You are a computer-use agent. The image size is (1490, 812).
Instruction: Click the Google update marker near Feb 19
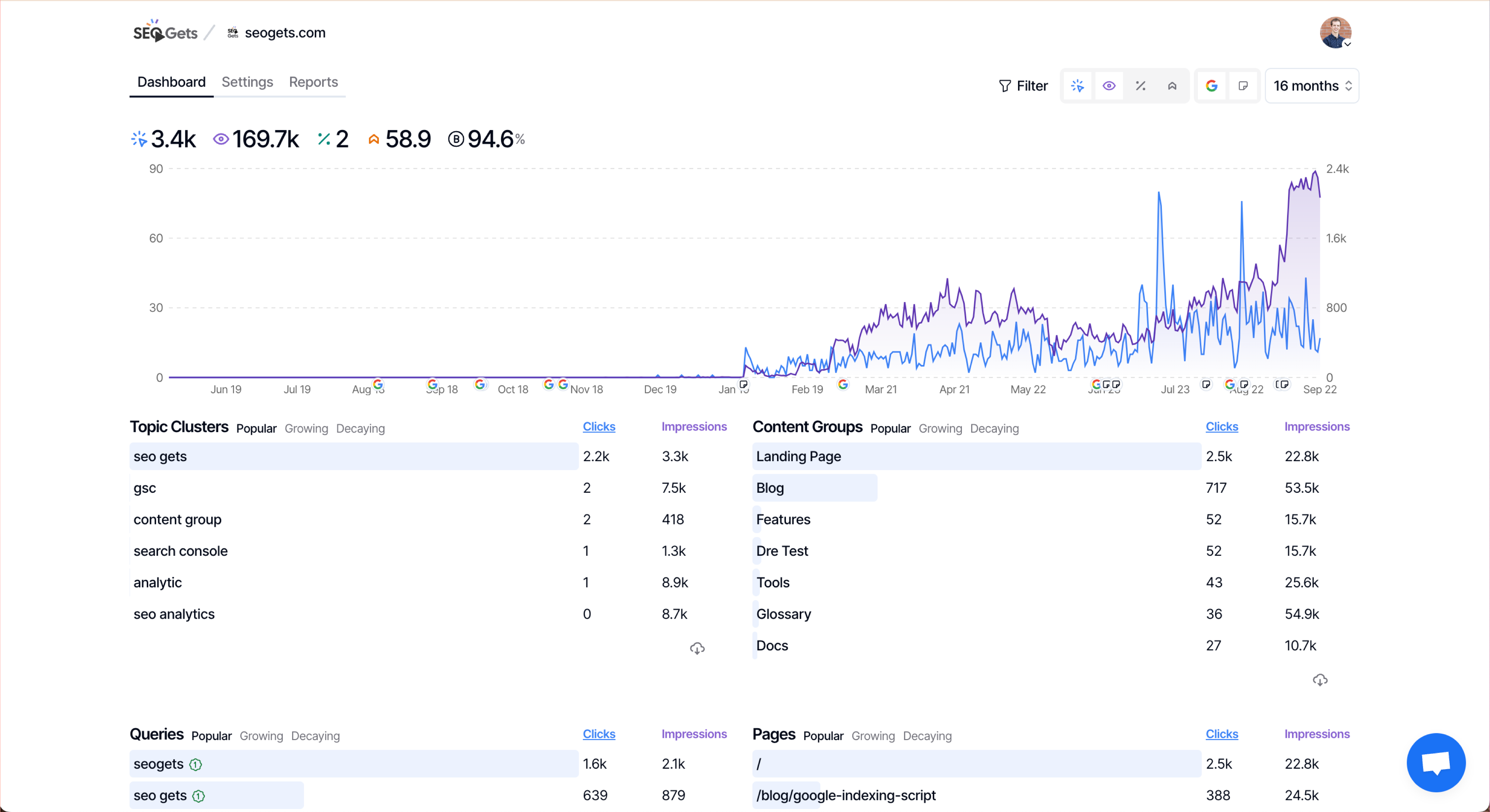click(843, 384)
